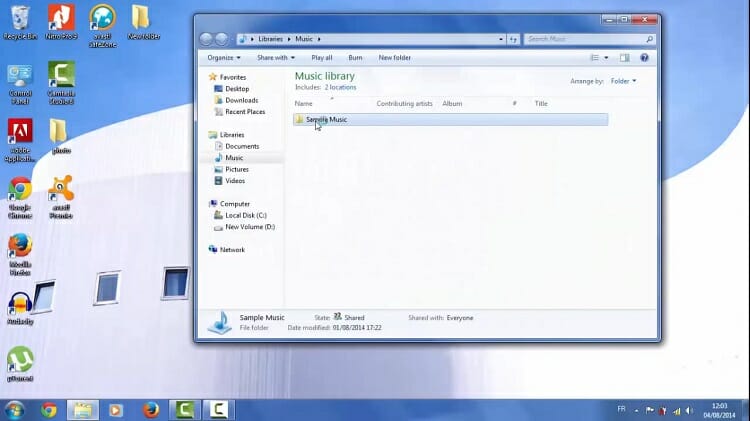750x421 pixels.
Task: Open Explorer help question mark icon
Action: 644,58
